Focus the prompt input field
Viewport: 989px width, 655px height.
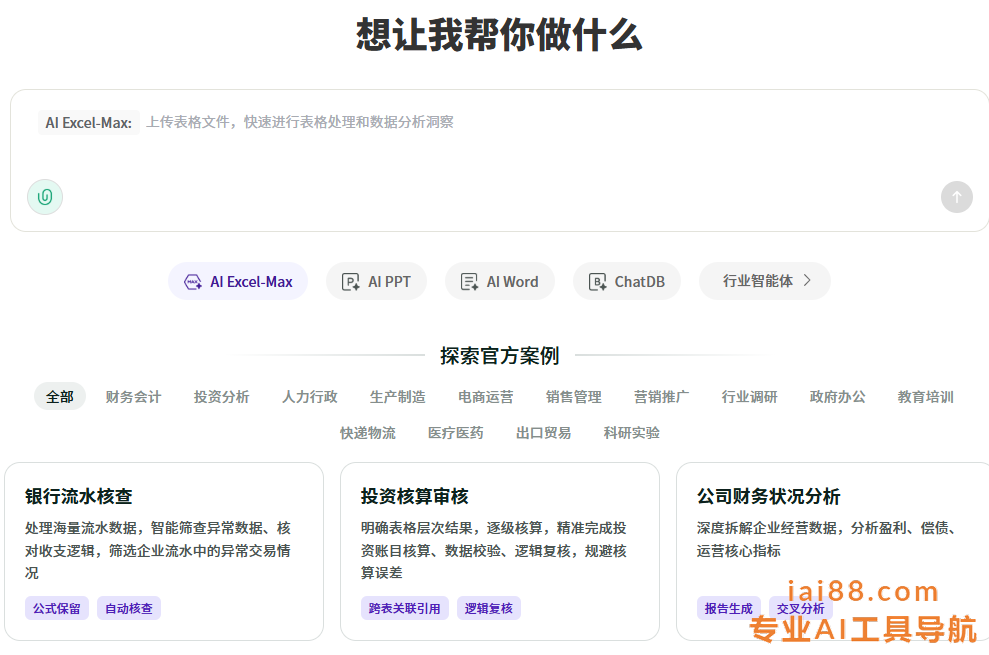(x=500, y=160)
